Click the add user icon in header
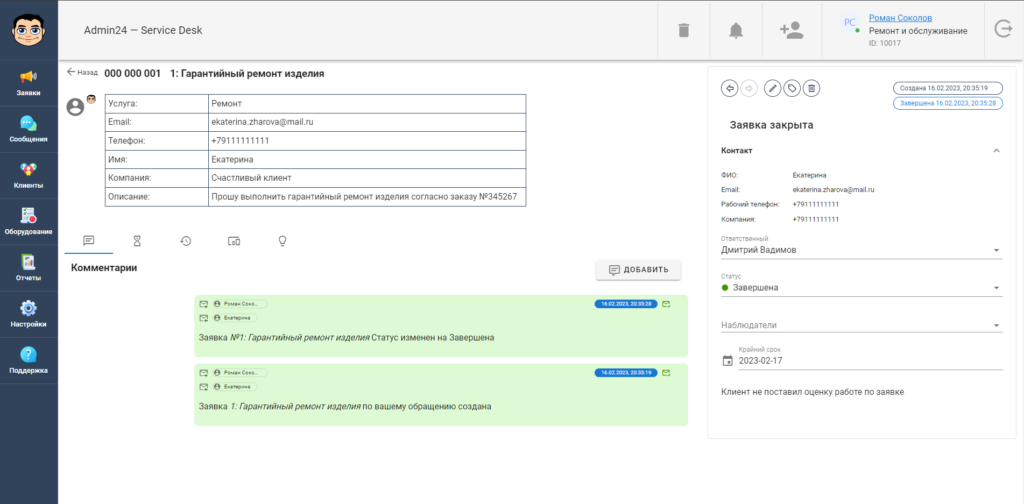 pos(791,30)
